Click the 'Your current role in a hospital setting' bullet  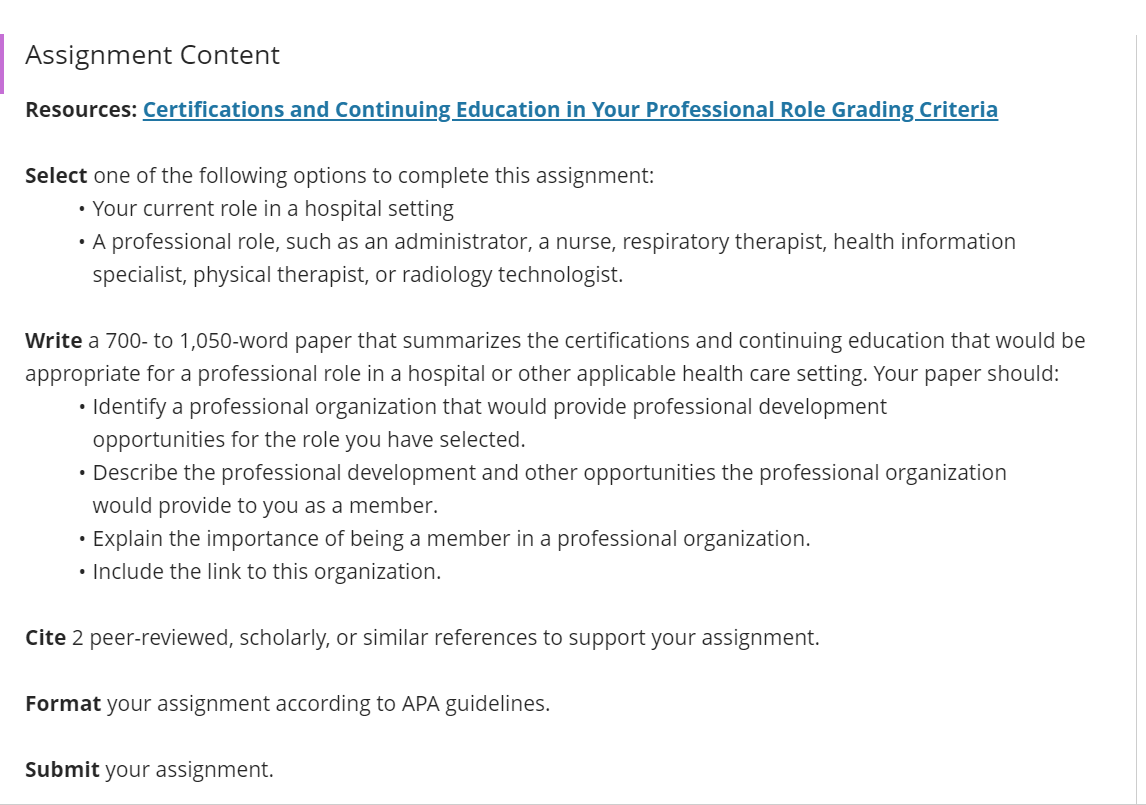click(x=273, y=209)
